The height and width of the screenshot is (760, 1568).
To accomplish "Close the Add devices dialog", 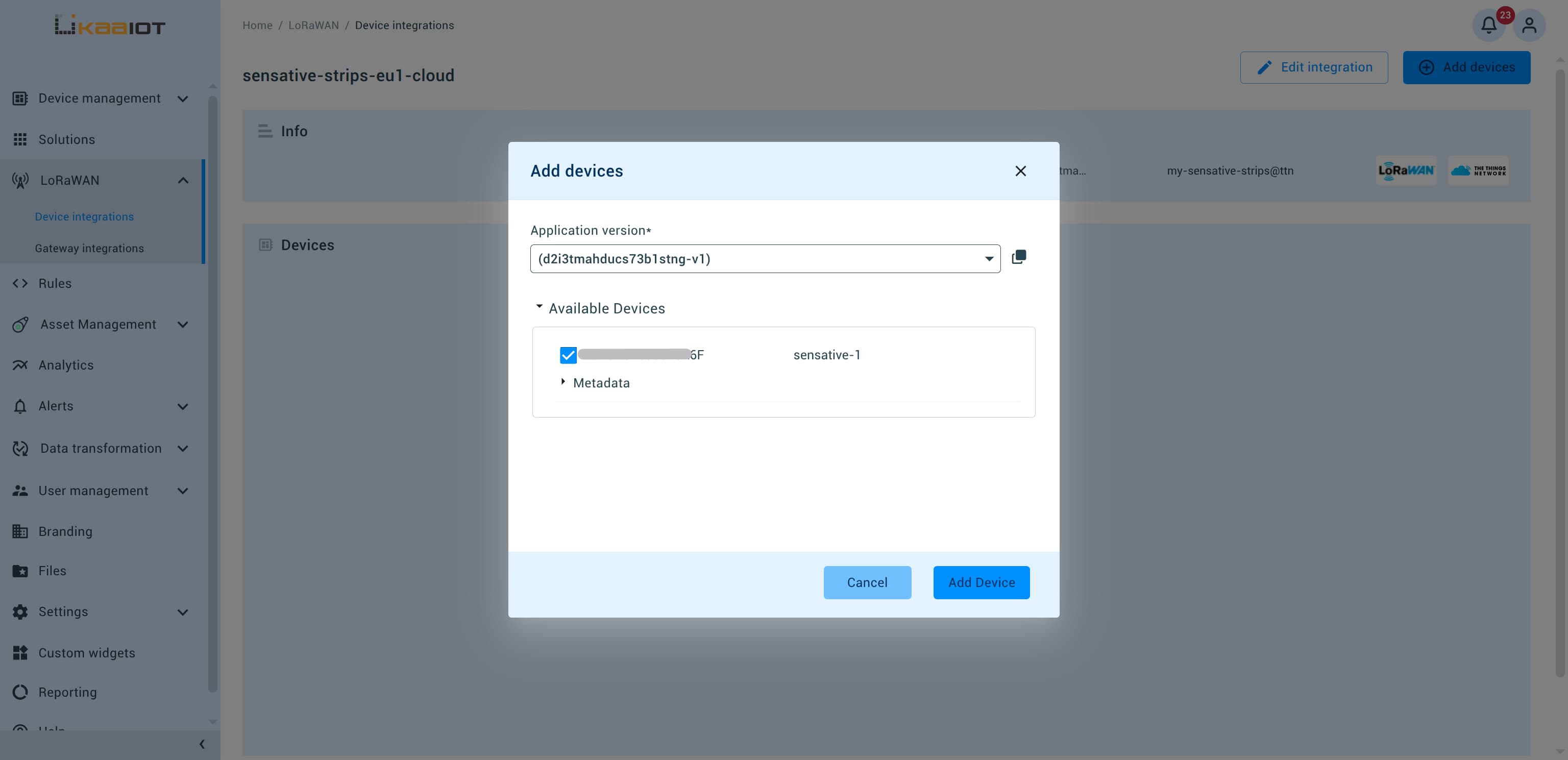I will 1021,171.
